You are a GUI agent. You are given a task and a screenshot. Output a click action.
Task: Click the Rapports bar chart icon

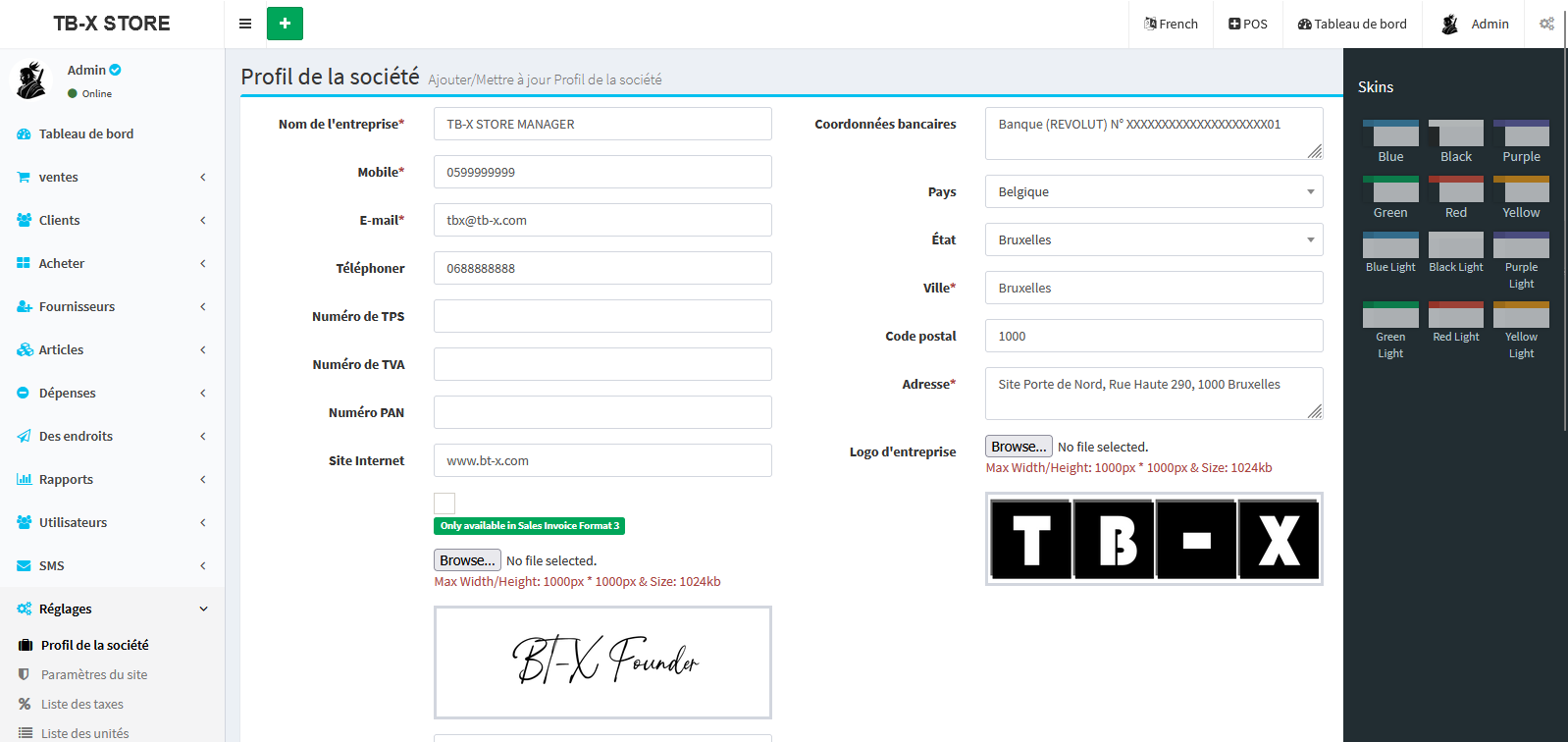[24, 480]
